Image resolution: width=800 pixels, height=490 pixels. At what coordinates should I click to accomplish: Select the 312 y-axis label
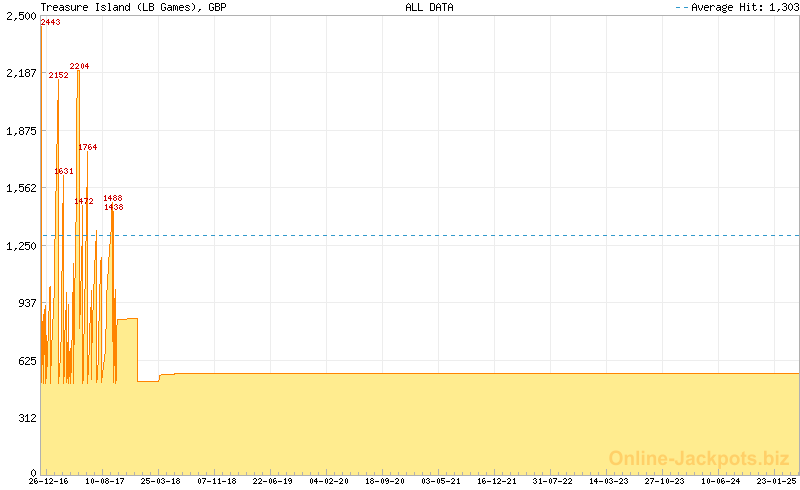(25, 418)
